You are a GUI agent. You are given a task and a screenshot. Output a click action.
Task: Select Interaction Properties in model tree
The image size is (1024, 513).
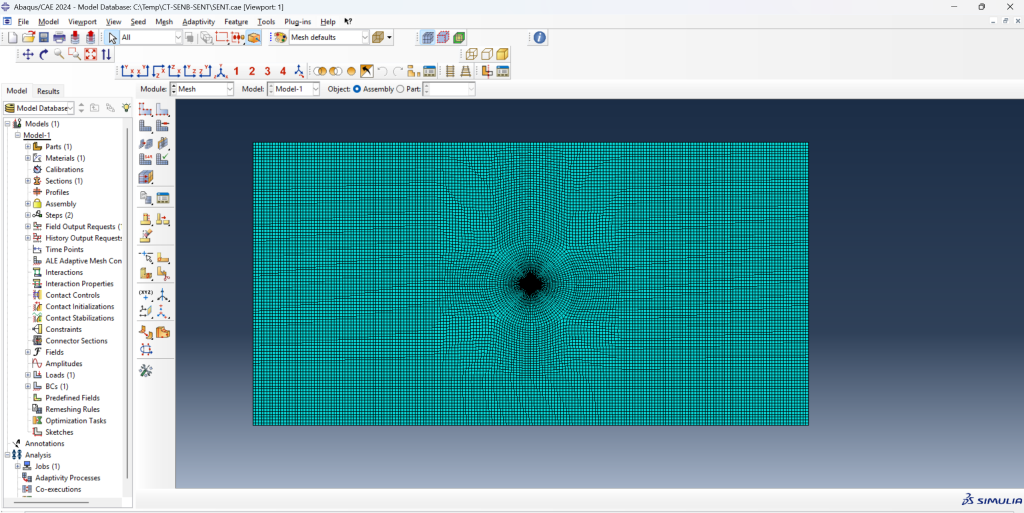point(79,284)
